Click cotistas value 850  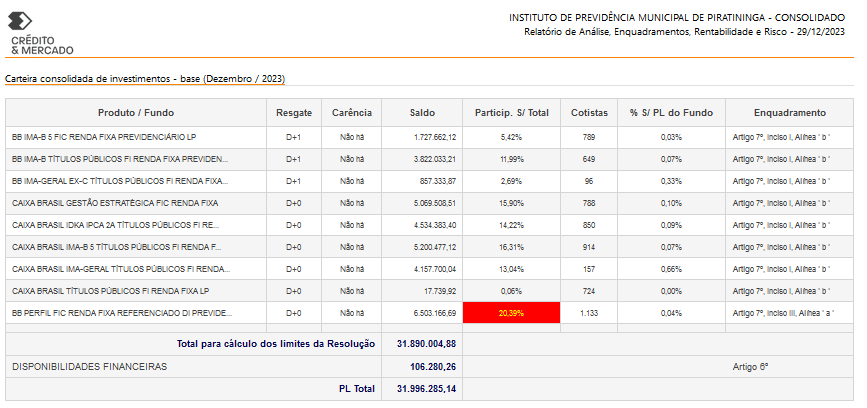[x=589, y=225]
